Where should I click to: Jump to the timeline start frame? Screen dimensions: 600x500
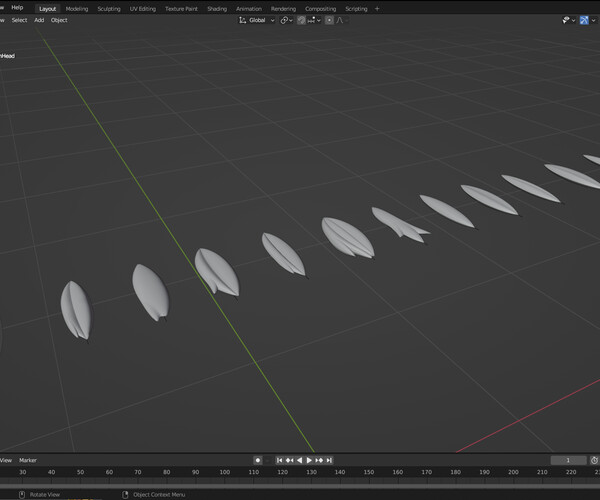tap(280, 460)
